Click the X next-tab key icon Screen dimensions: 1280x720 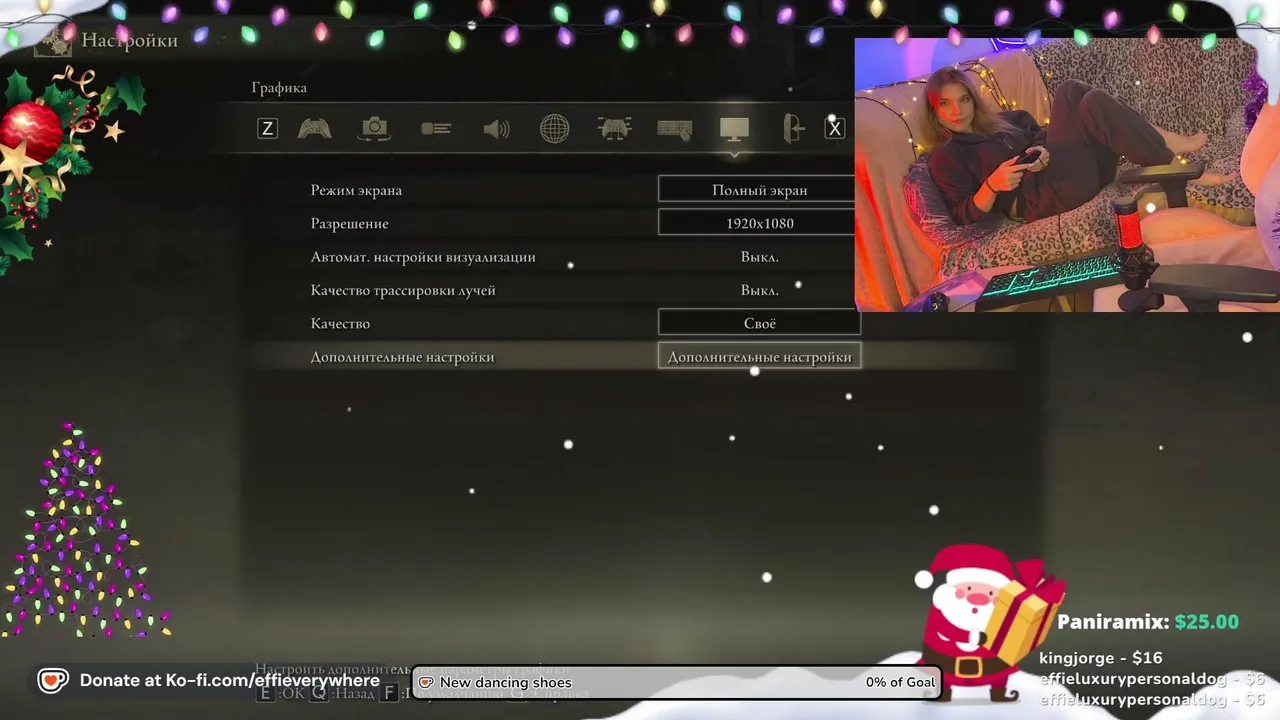point(835,129)
